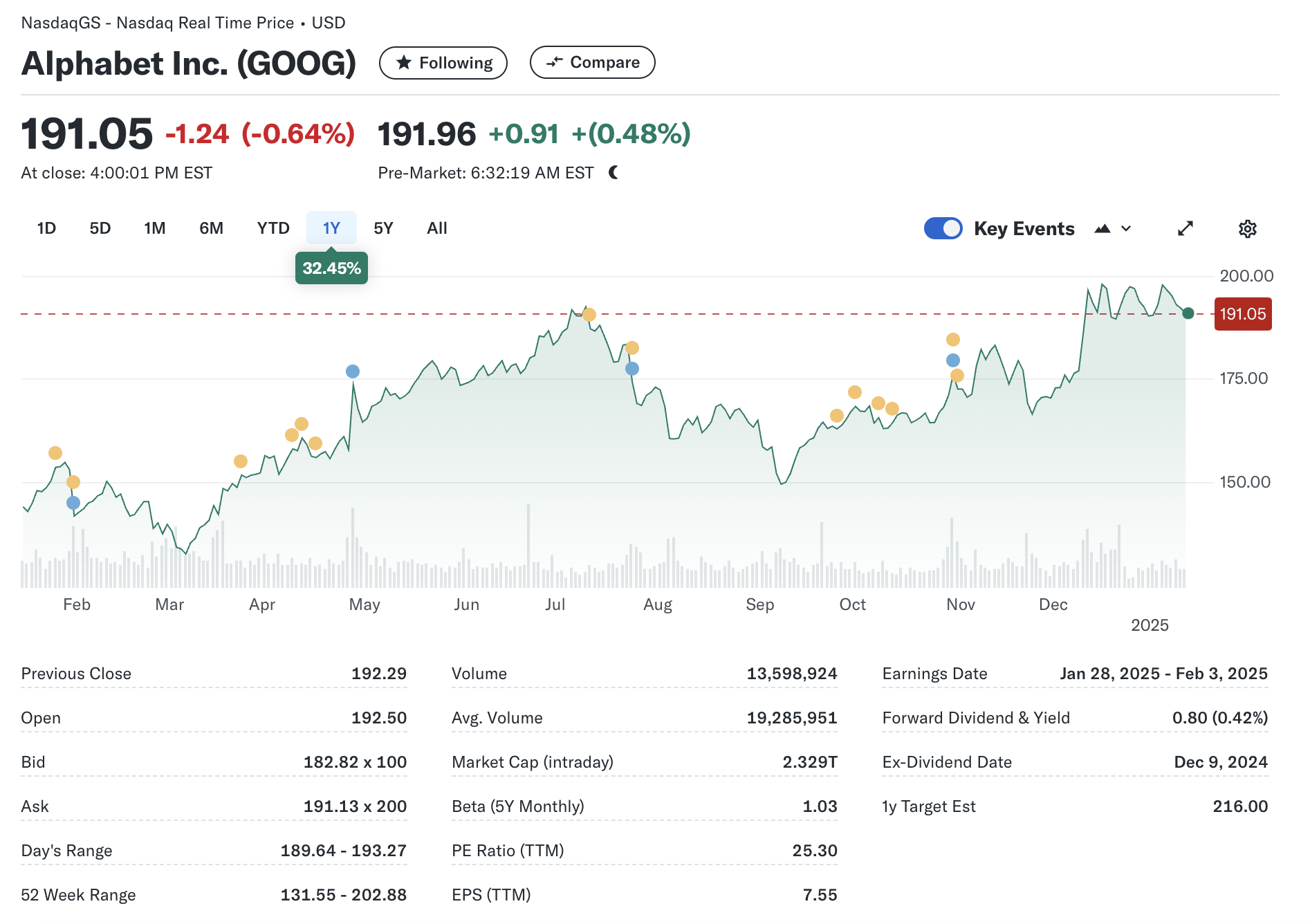The width and height of the screenshot is (1310, 924).
Task: Click the orange event marker in late March
Action: click(x=241, y=461)
